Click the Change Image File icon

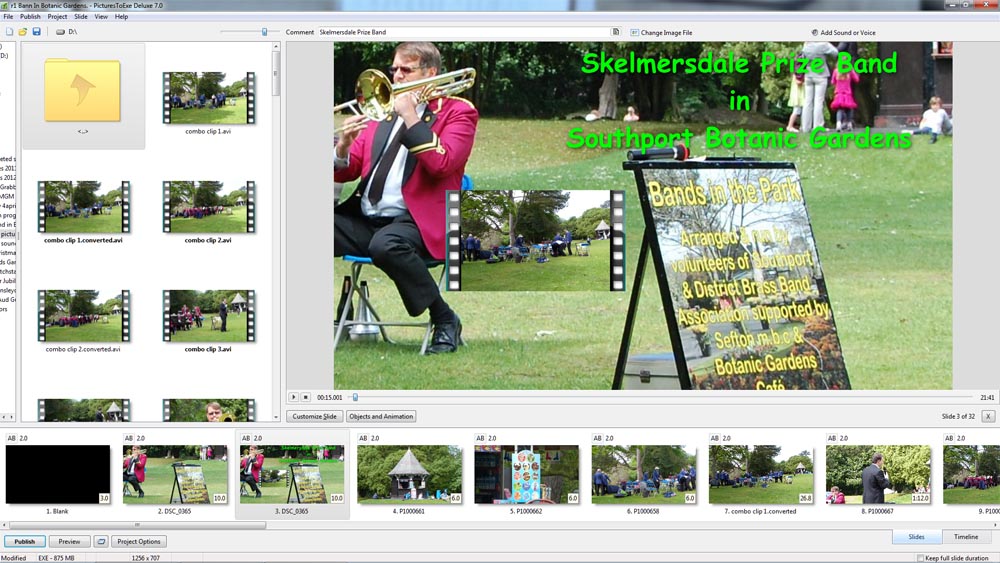point(634,33)
